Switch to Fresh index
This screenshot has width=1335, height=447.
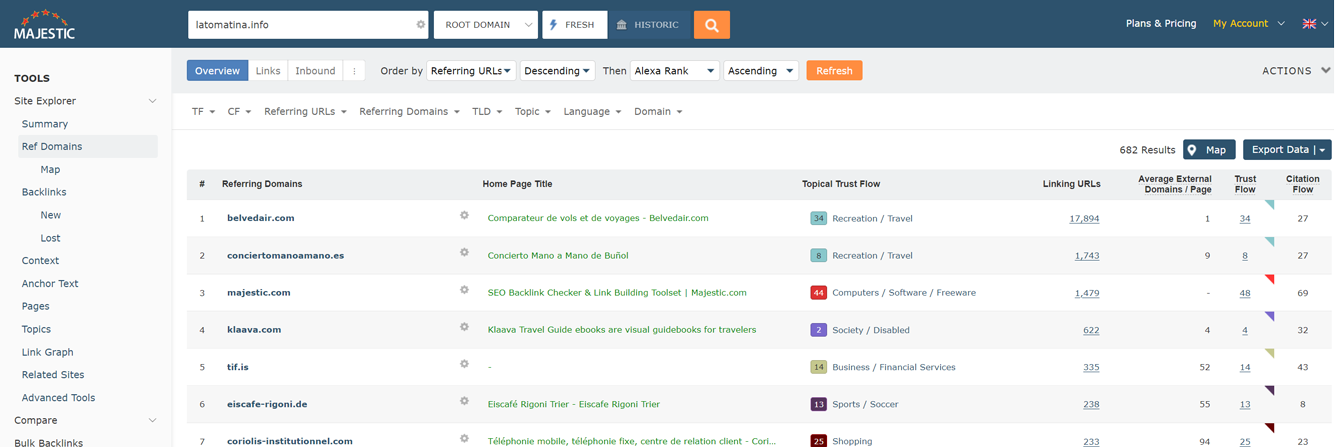coord(574,25)
